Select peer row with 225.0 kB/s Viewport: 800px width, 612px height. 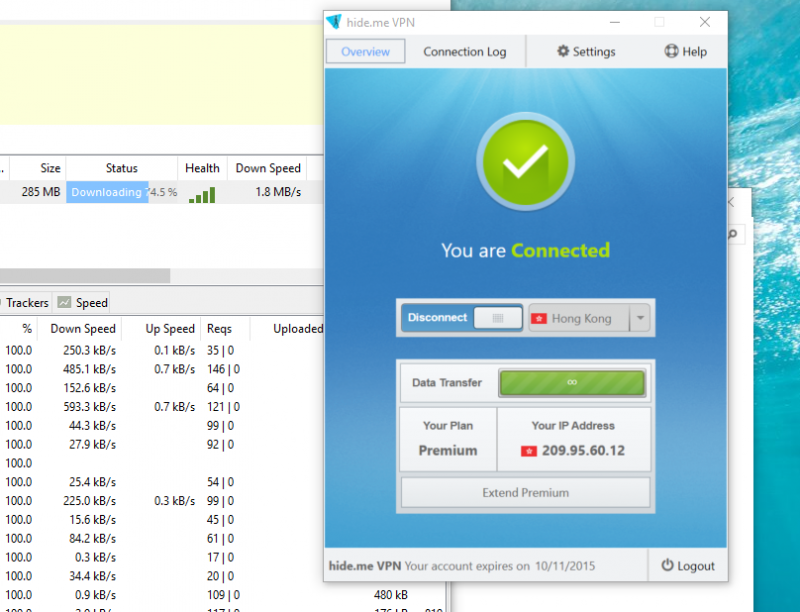tap(162, 501)
